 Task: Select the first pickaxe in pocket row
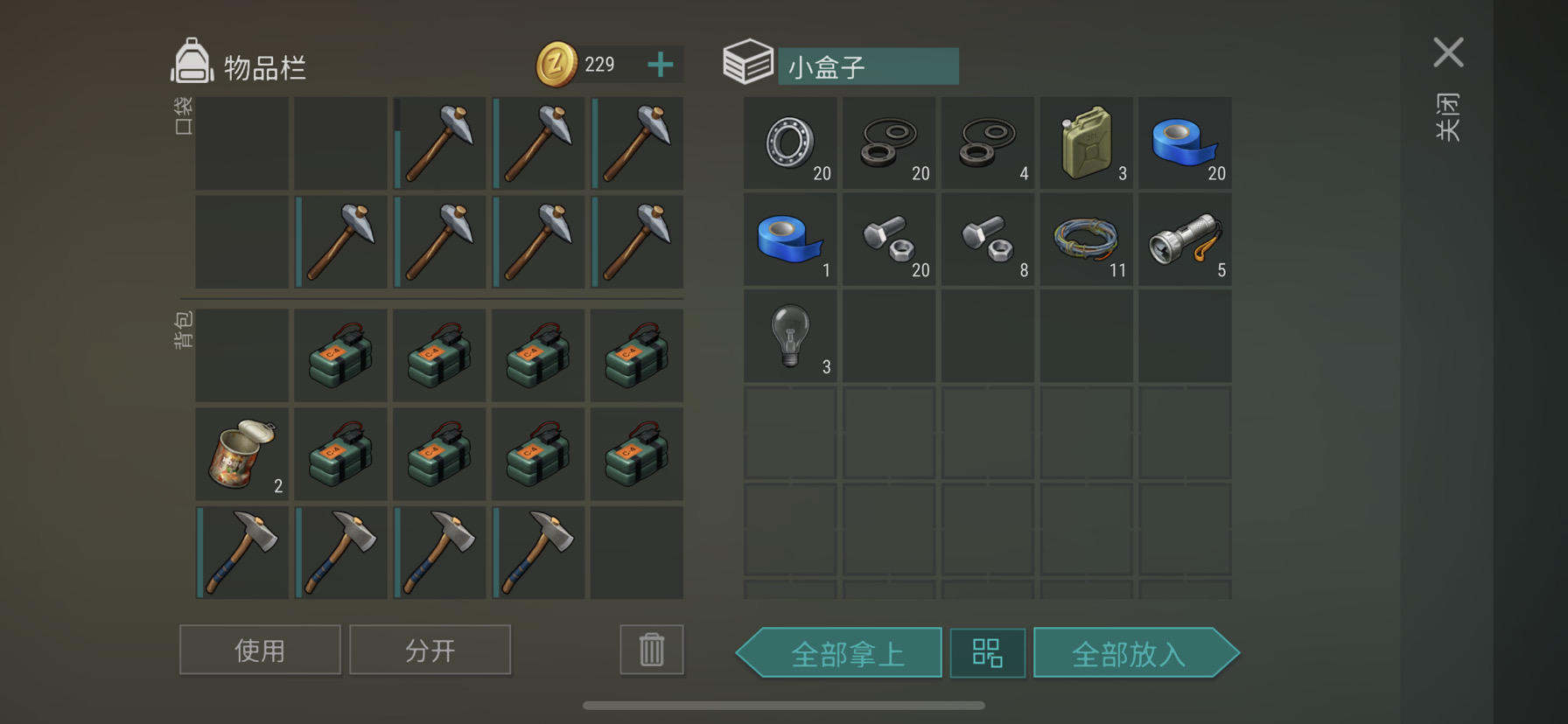click(x=439, y=143)
